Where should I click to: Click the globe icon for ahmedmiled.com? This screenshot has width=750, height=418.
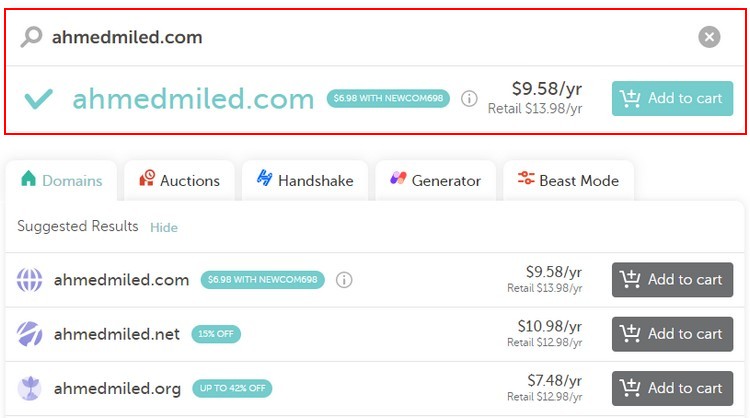pos(30,280)
